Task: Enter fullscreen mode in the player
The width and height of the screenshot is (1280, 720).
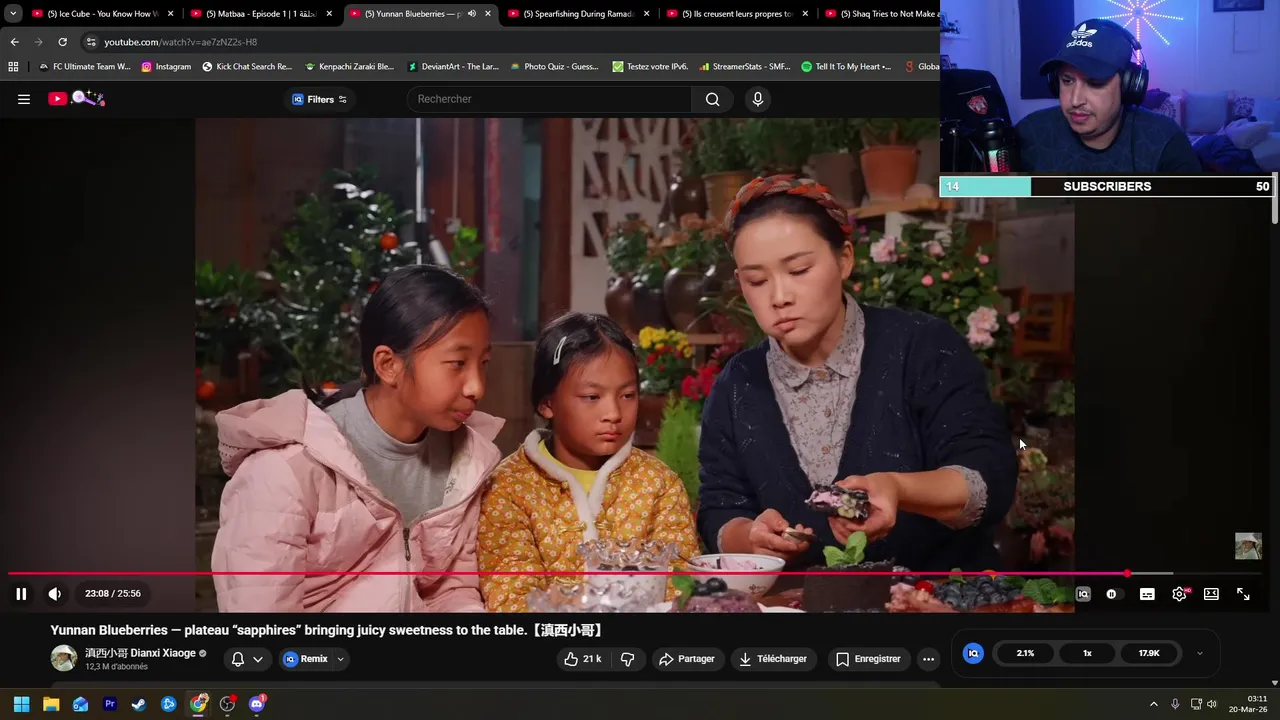Action: pos(1243,594)
